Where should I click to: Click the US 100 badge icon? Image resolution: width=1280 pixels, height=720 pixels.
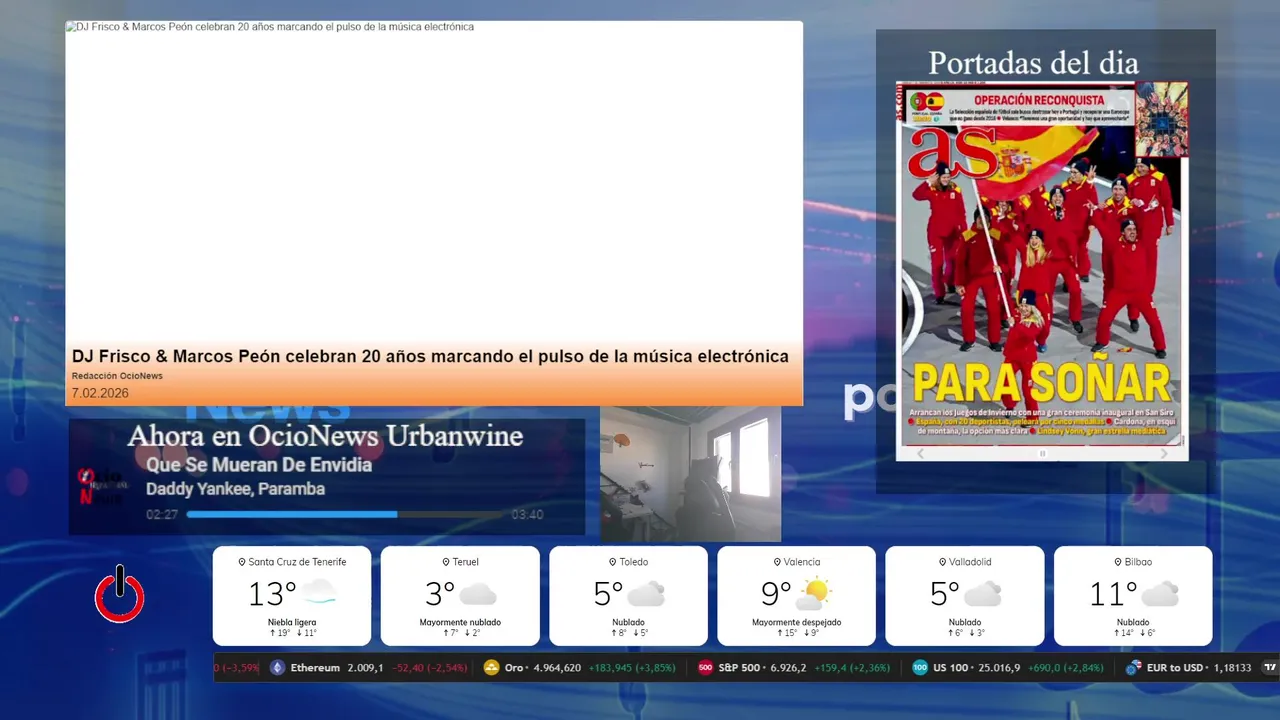(x=919, y=668)
